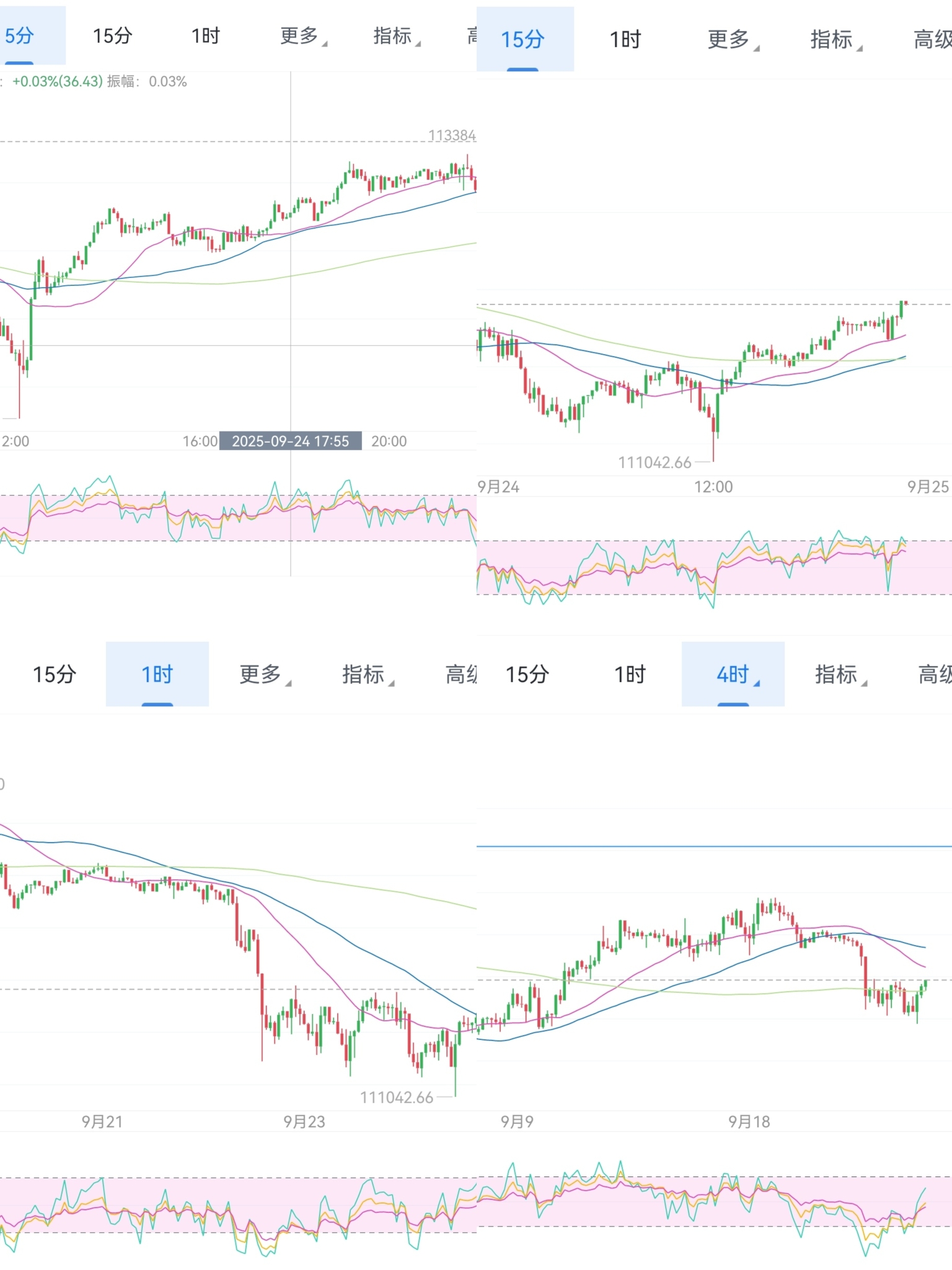952x1270 pixels.
Task: Click the 9月21 date axis label
Action: [x=102, y=1121]
